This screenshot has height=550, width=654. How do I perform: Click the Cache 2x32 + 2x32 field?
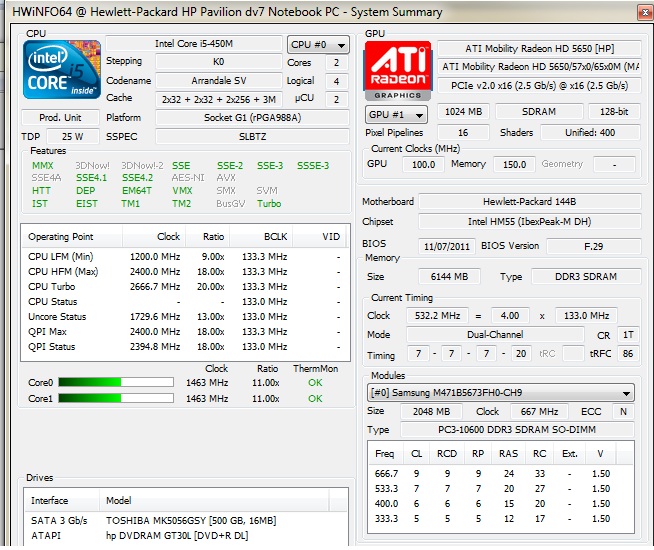click(x=219, y=99)
